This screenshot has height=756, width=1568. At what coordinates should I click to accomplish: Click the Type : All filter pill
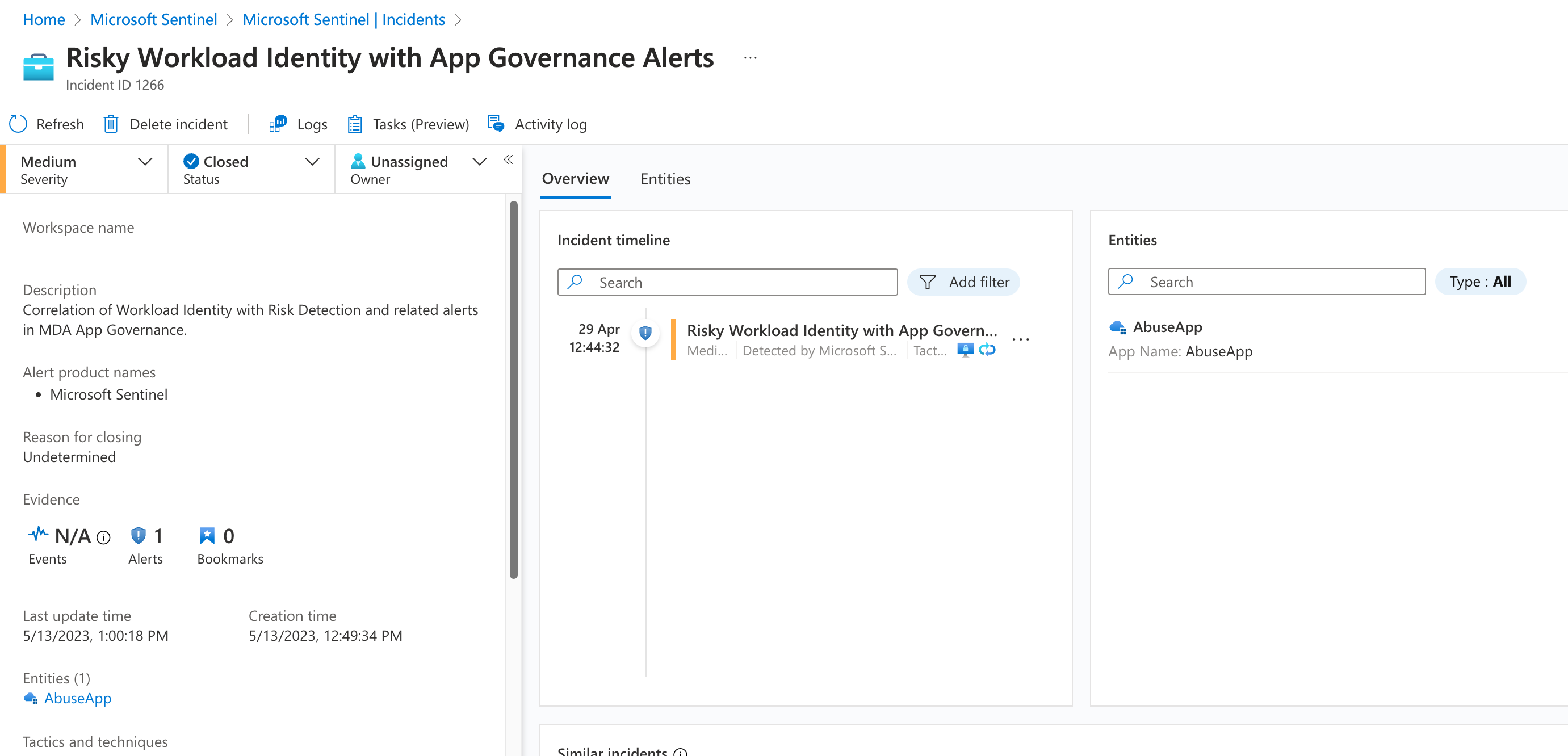[1480, 282]
